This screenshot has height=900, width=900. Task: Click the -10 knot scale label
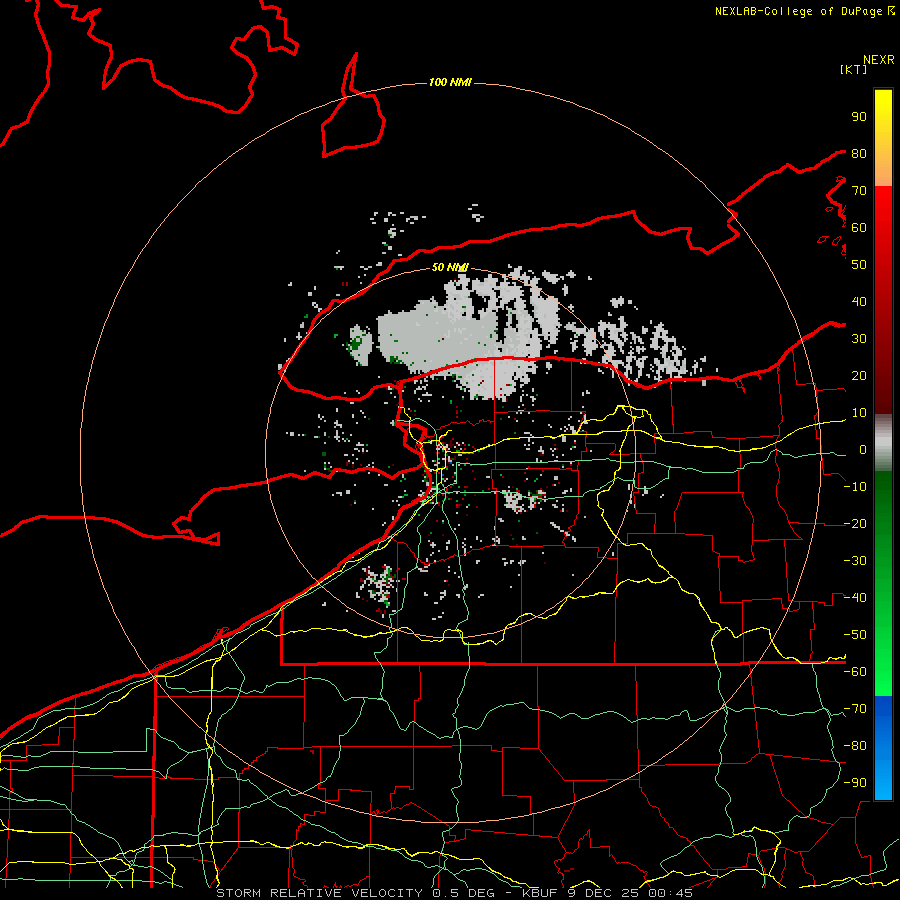coord(855,487)
